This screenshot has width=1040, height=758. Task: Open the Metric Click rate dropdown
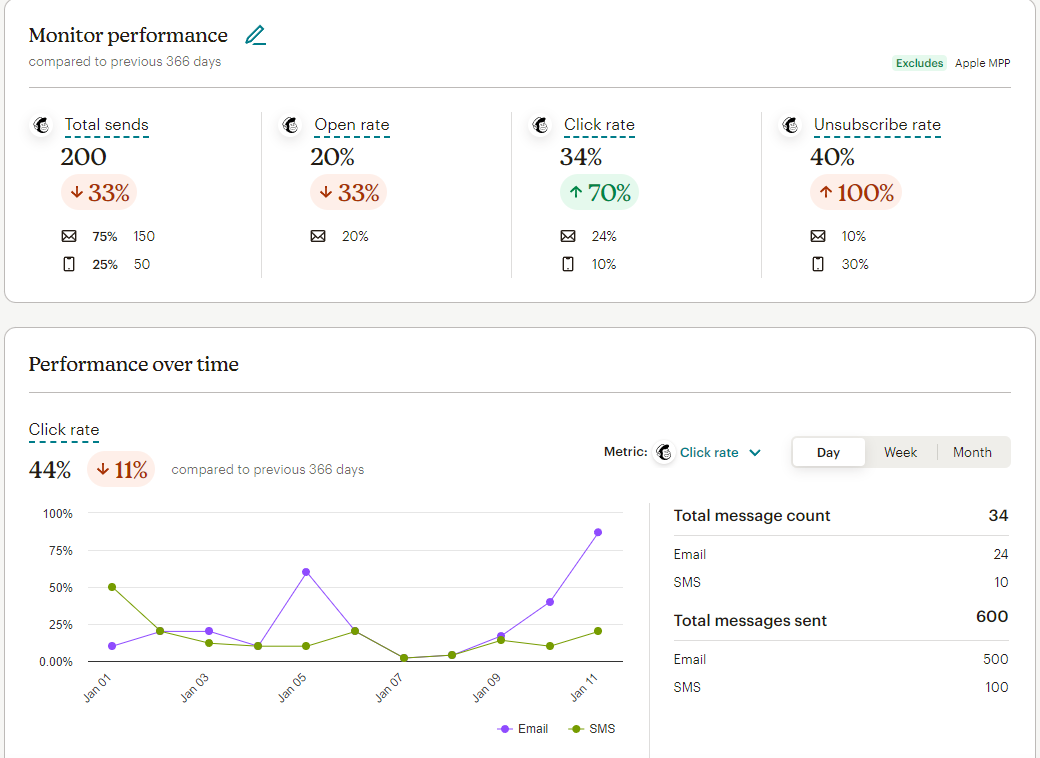tap(709, 452)
